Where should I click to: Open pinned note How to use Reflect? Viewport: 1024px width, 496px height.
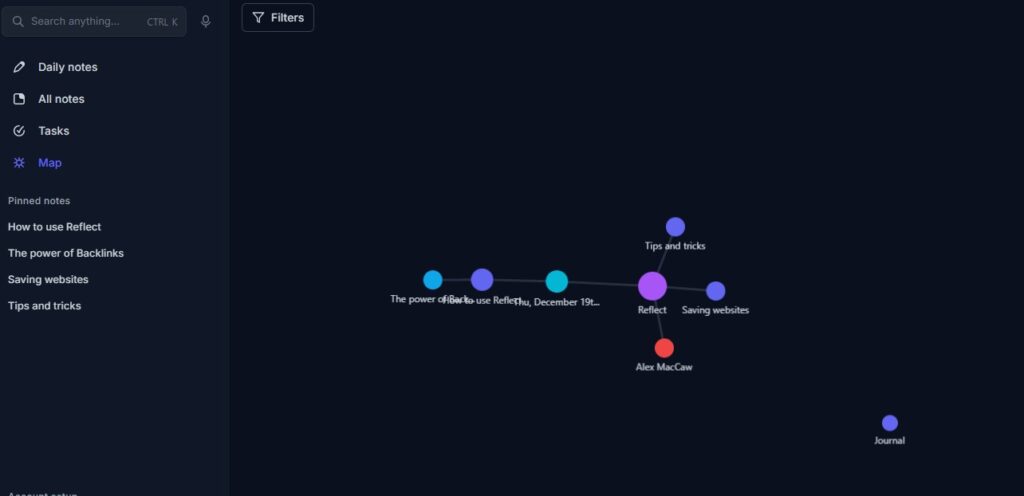pos(54,227)
